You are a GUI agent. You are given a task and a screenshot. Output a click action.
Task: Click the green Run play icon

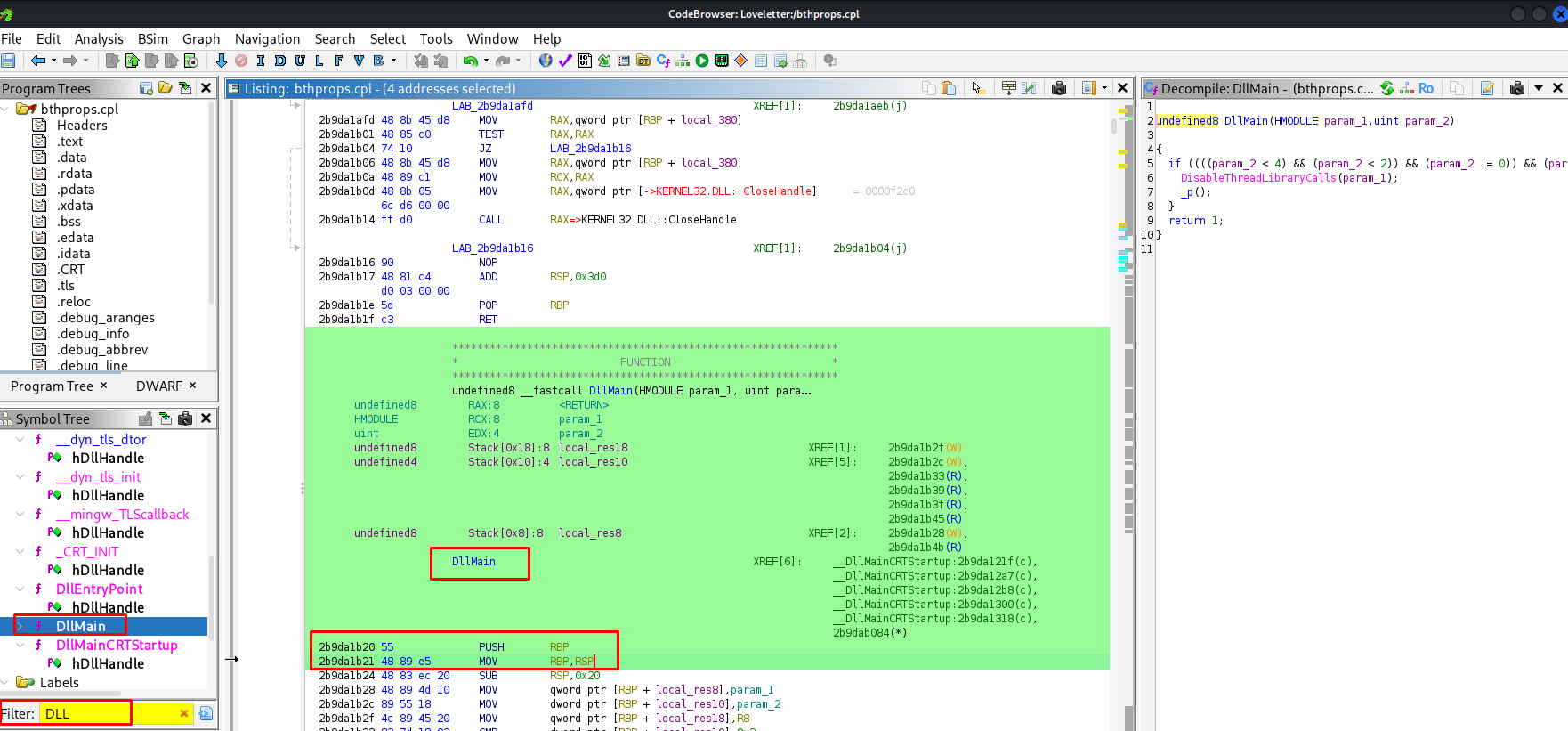702,61
